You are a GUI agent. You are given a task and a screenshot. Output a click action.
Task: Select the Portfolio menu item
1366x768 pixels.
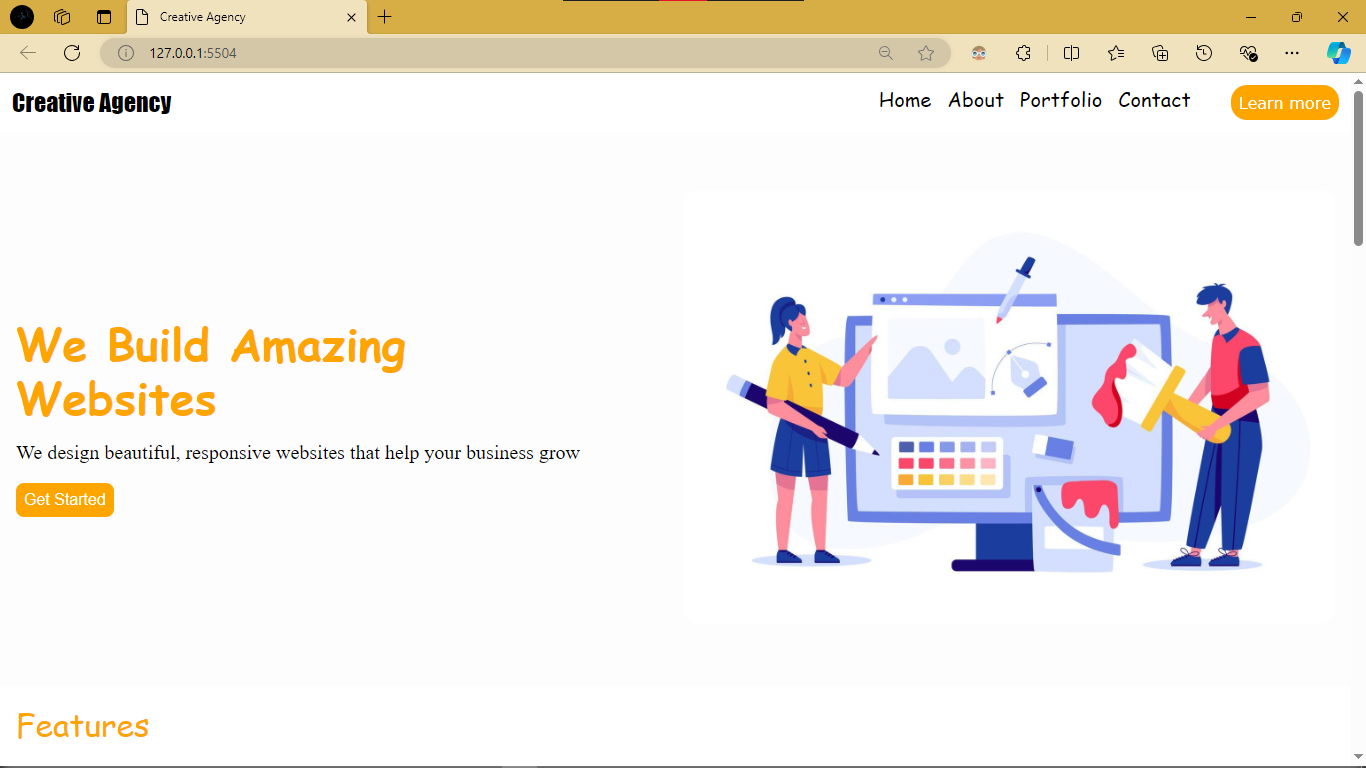tap(1060, 100)
